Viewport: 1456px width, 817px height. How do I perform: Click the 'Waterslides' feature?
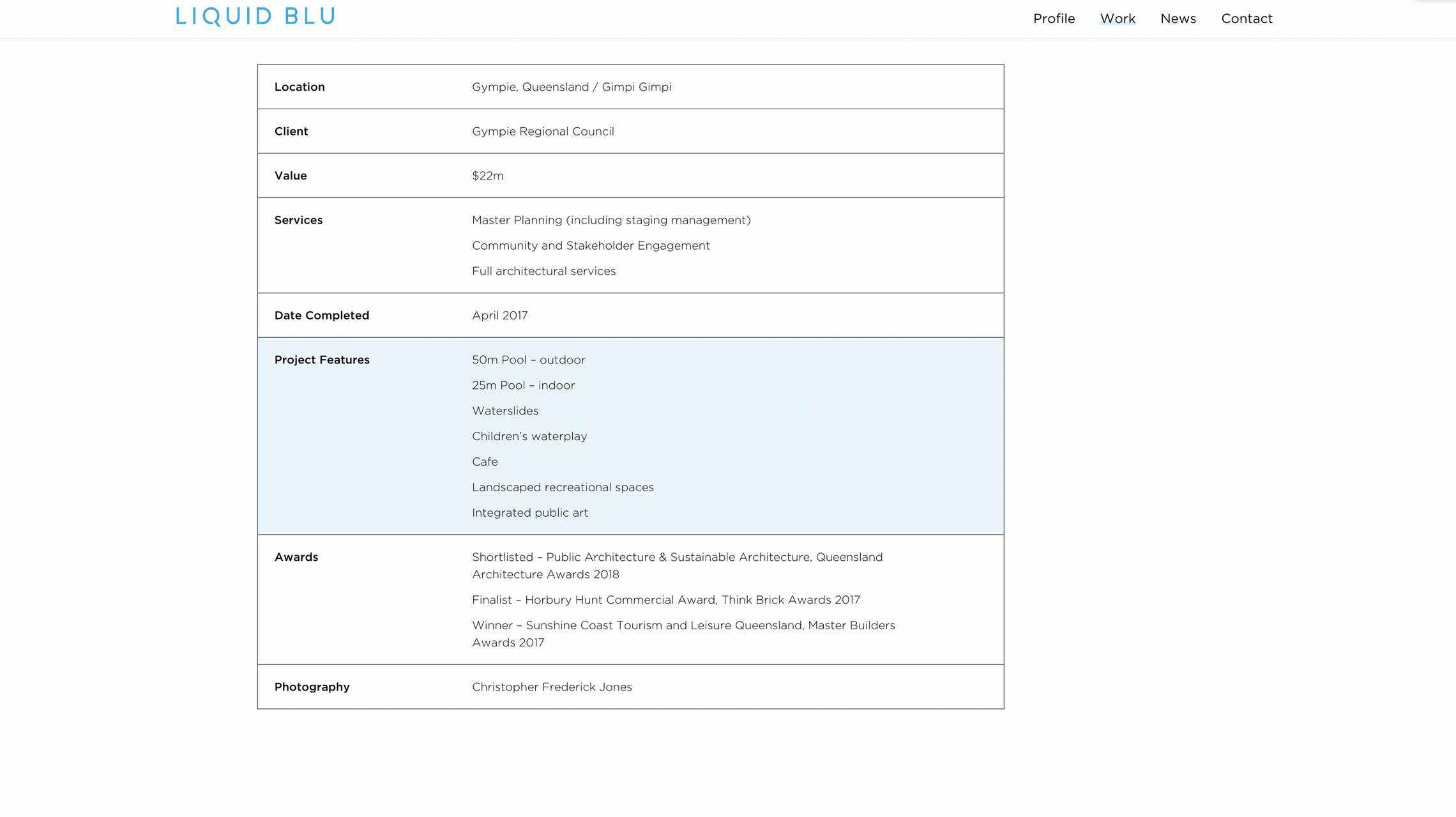click(x=504, y=411)
